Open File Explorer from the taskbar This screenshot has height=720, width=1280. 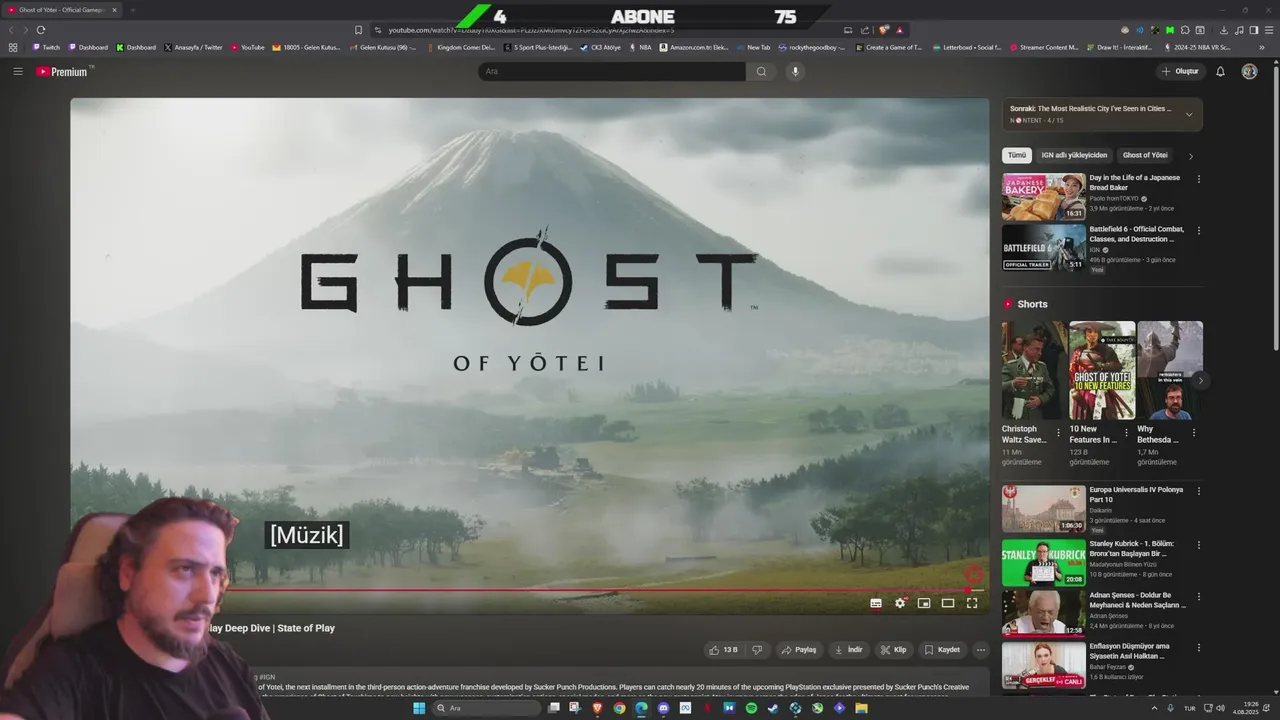click(x=861, y=708)
